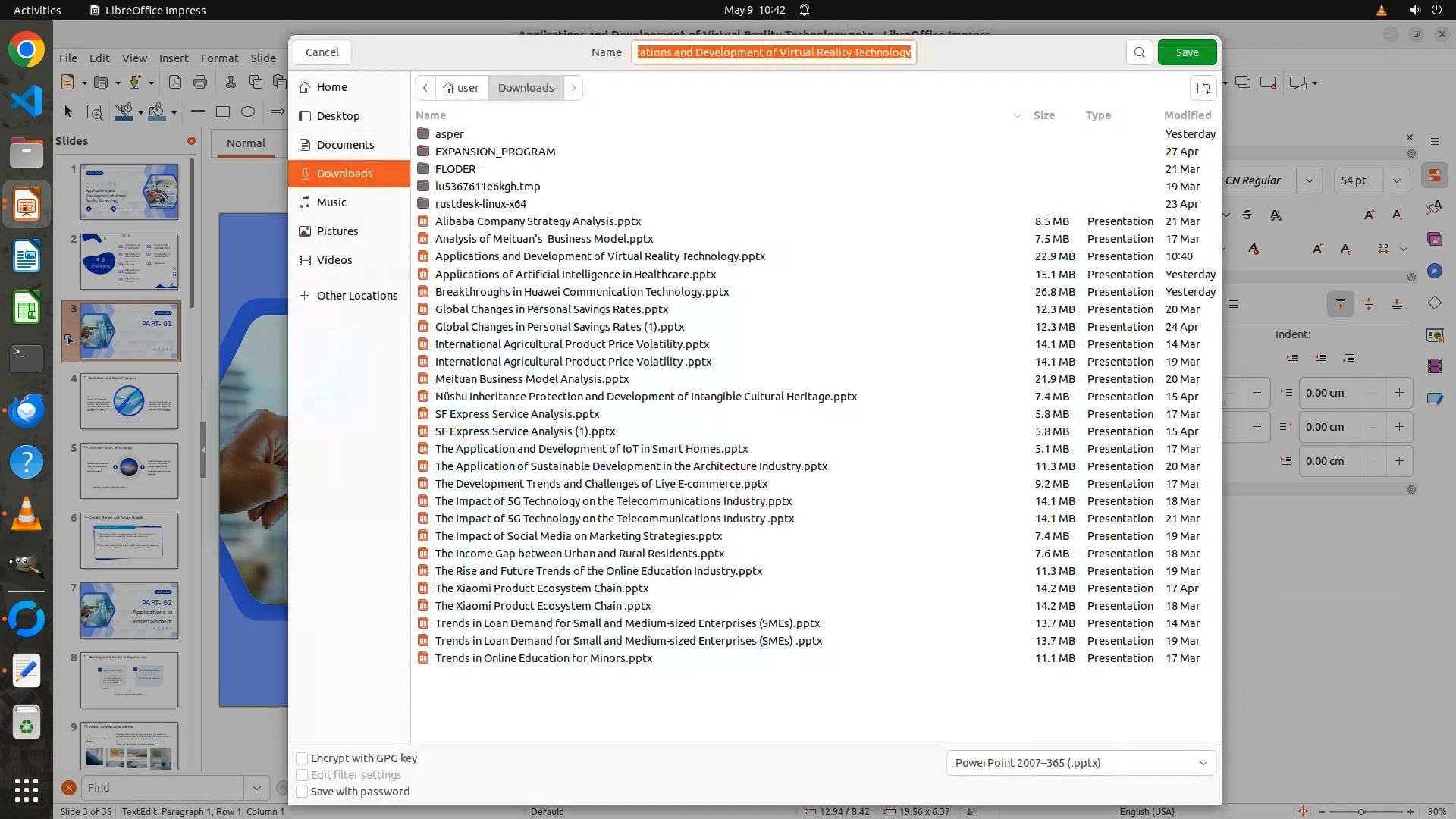Switch to the Normal view tab
The width and height of the screenshot is (1456, 819).
pyautogui.click(x=246, y=143)
